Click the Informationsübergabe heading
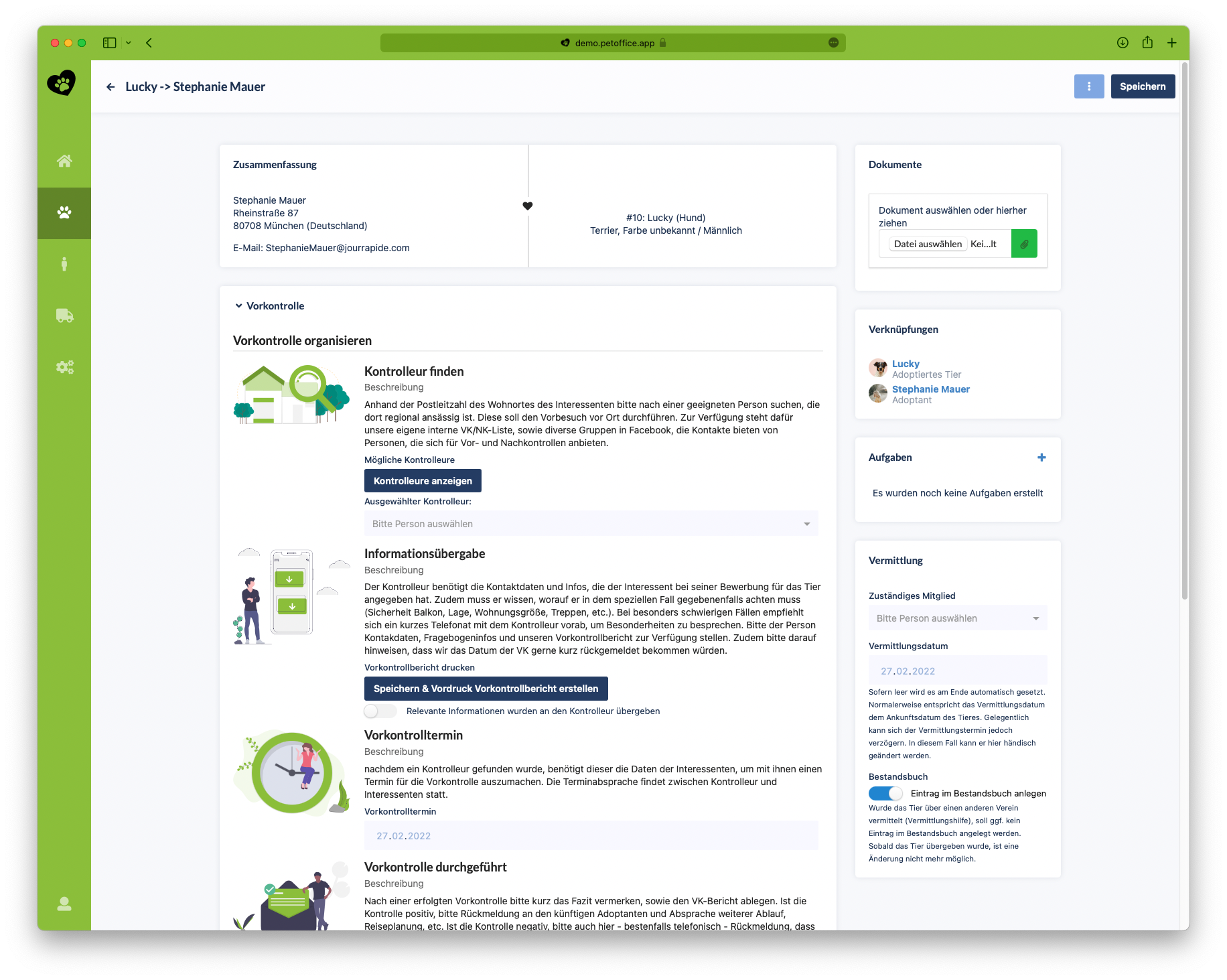Image resolution: width=1227 pixels, height=980 pixels. point(425,554)
